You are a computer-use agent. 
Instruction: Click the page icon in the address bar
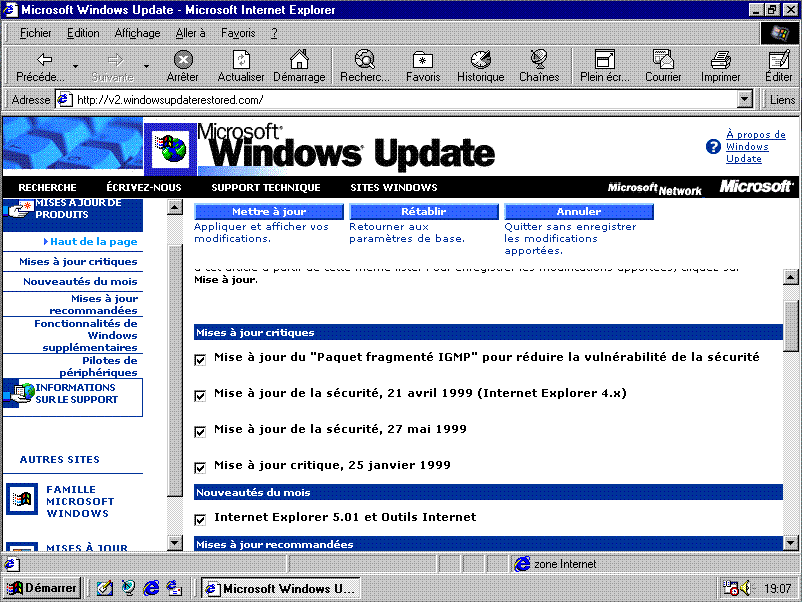(x=64, y=99)
